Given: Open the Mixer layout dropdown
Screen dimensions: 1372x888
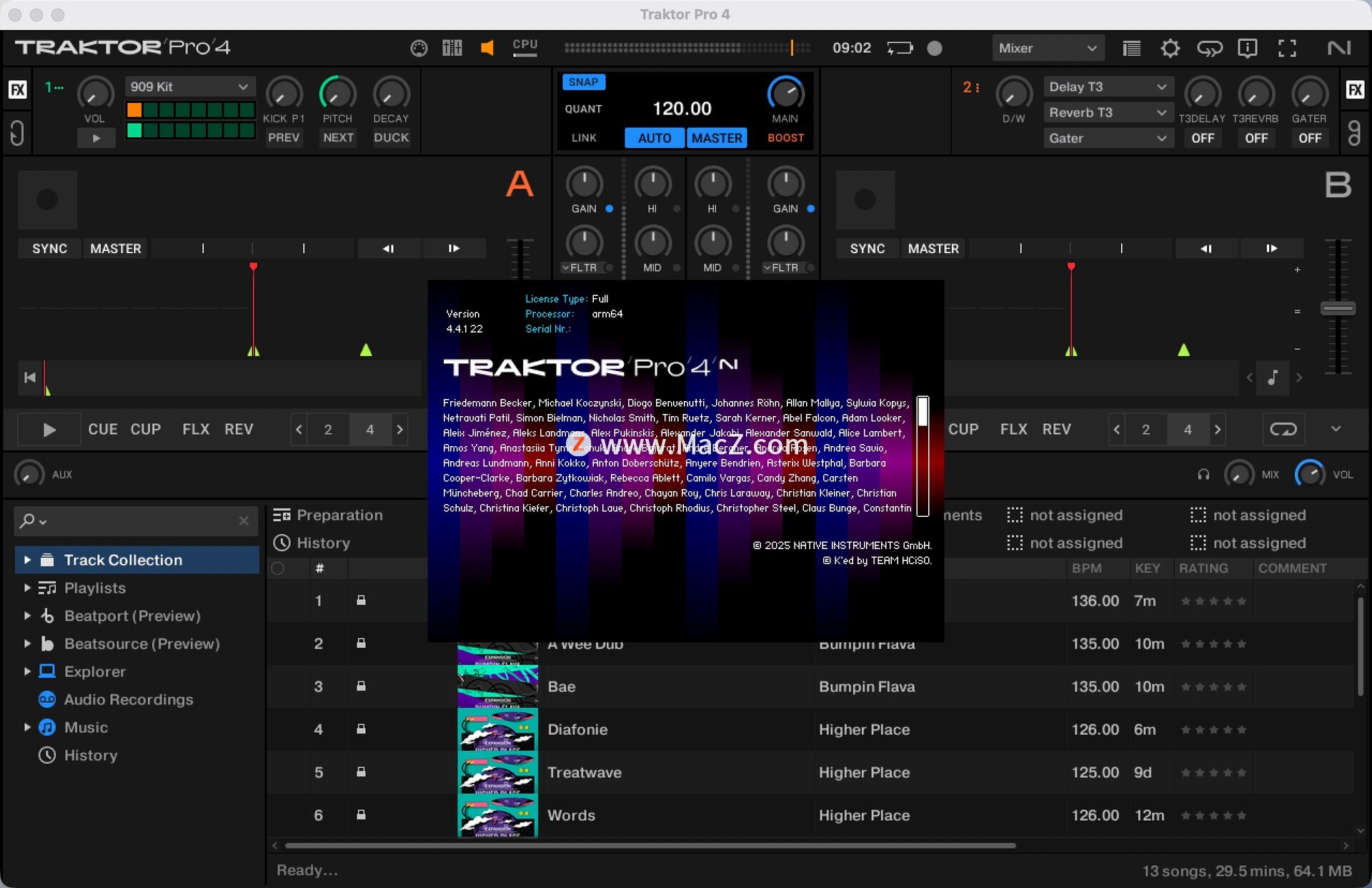Looking at the screenshot, I should [x=1047, y=48].
